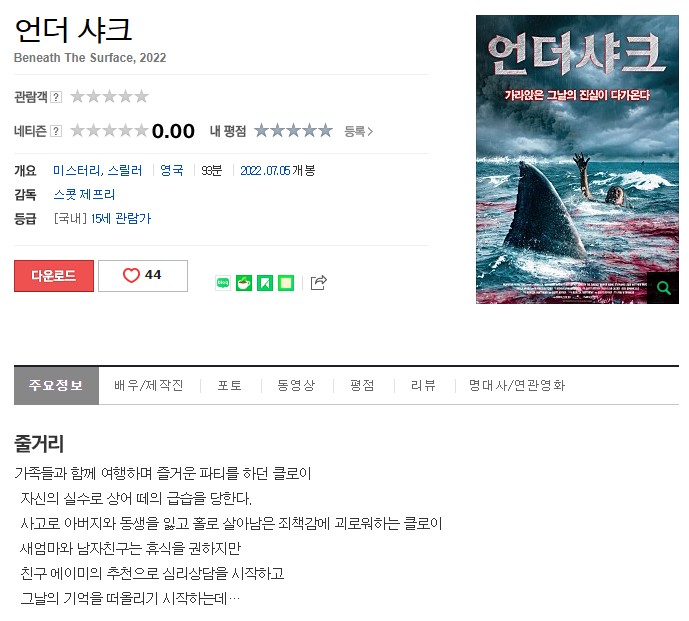Enlarge poster with magnifier icon
The image size is (689, 621).
(x=663, y=288)
